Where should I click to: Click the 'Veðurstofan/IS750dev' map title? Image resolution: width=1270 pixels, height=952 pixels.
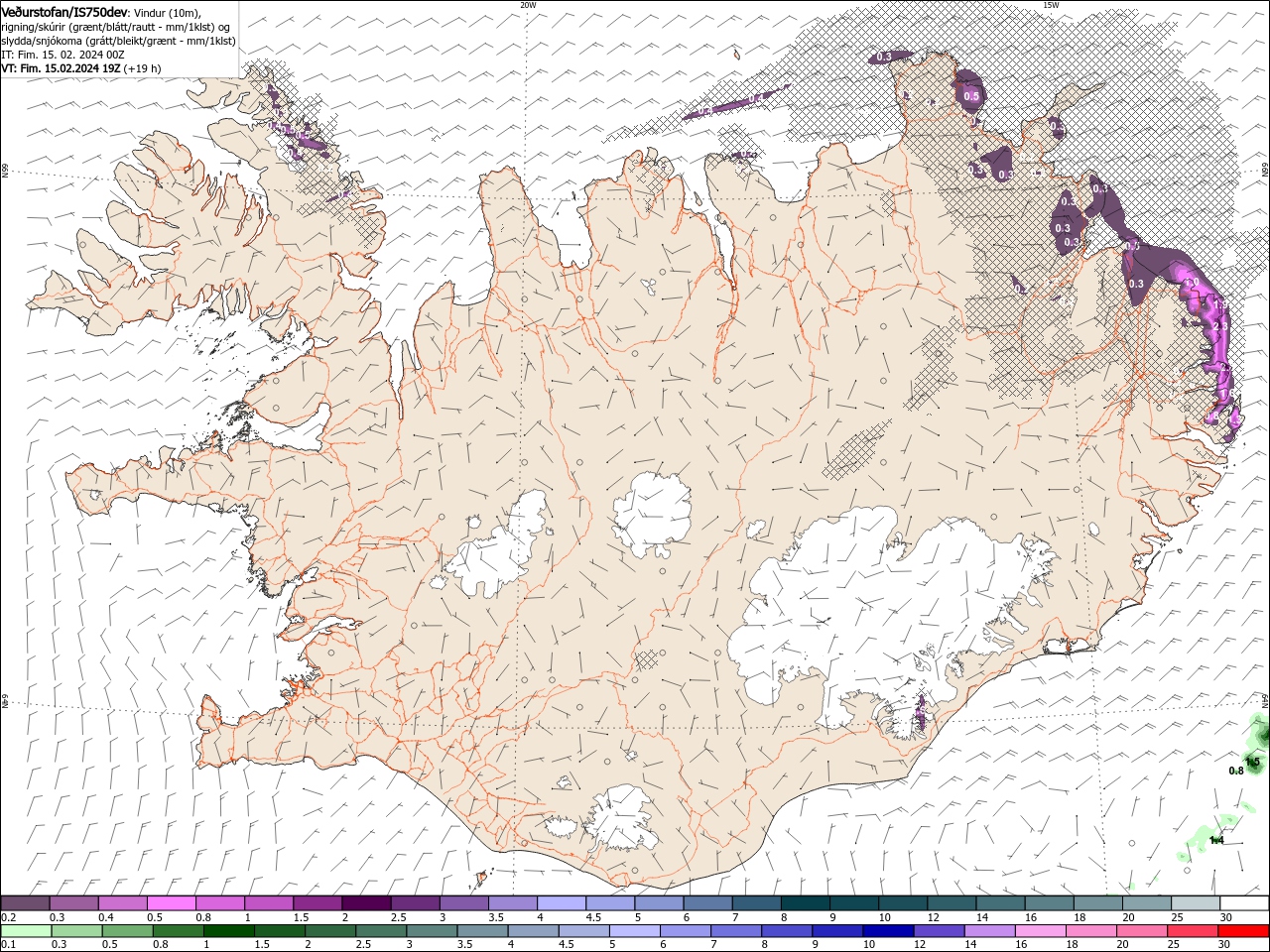point(66,12)
